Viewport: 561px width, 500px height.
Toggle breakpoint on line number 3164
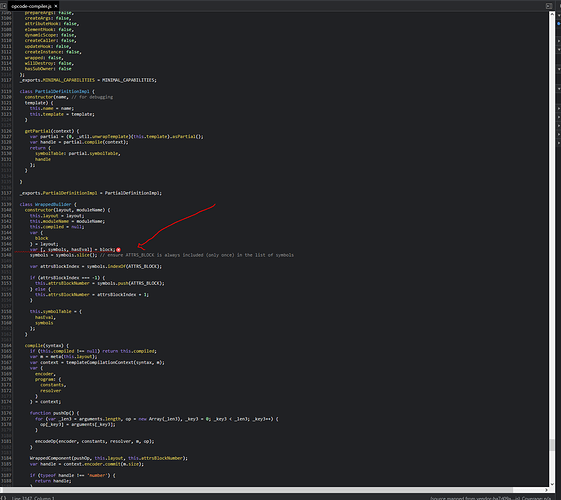coord(6,345)
